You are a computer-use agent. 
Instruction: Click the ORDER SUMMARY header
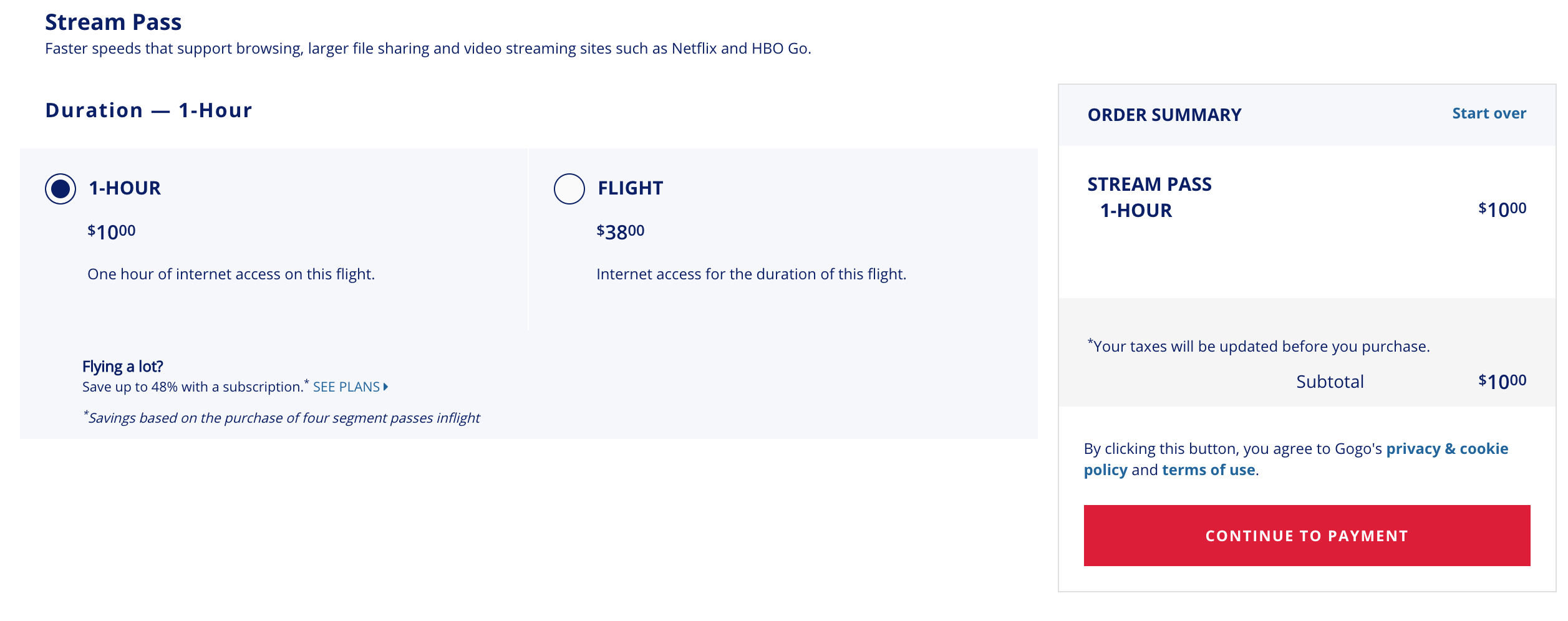pos(1164,115)
